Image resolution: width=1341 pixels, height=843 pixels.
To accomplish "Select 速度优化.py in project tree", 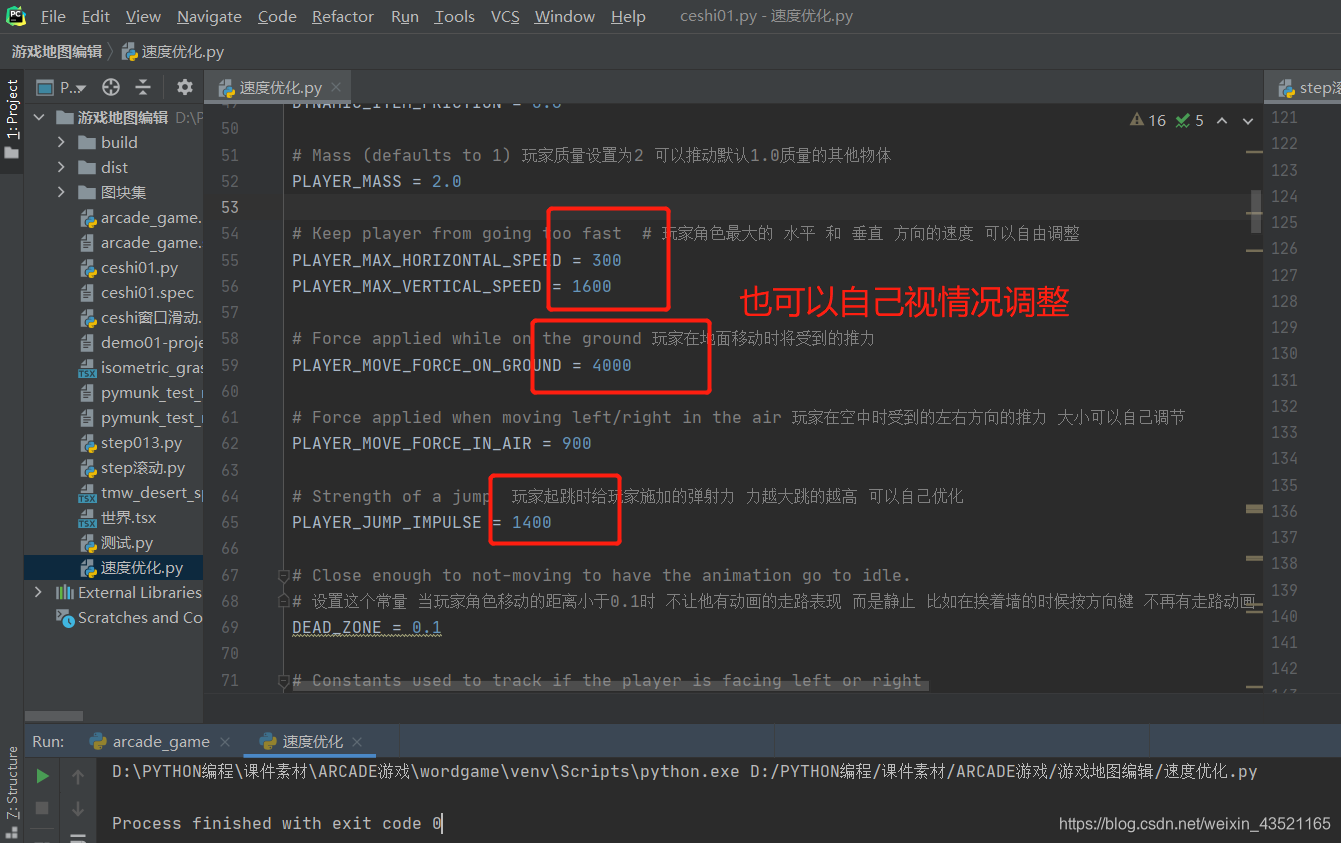I will pyautogui.click(x=142, y=568).
